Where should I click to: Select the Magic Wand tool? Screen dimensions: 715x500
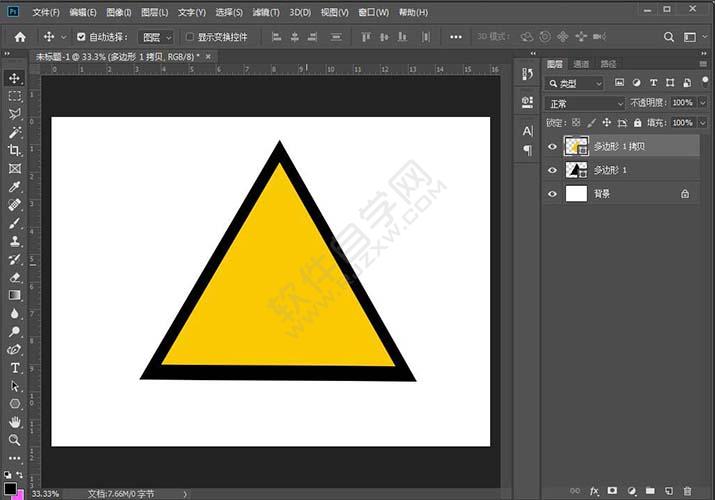click(x=15, y=132)
